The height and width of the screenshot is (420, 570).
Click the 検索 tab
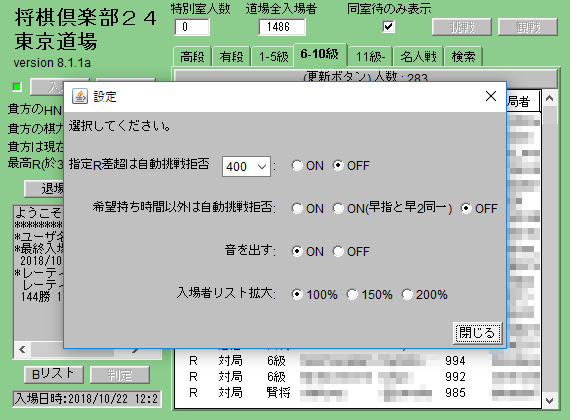[x=463, y=56]
